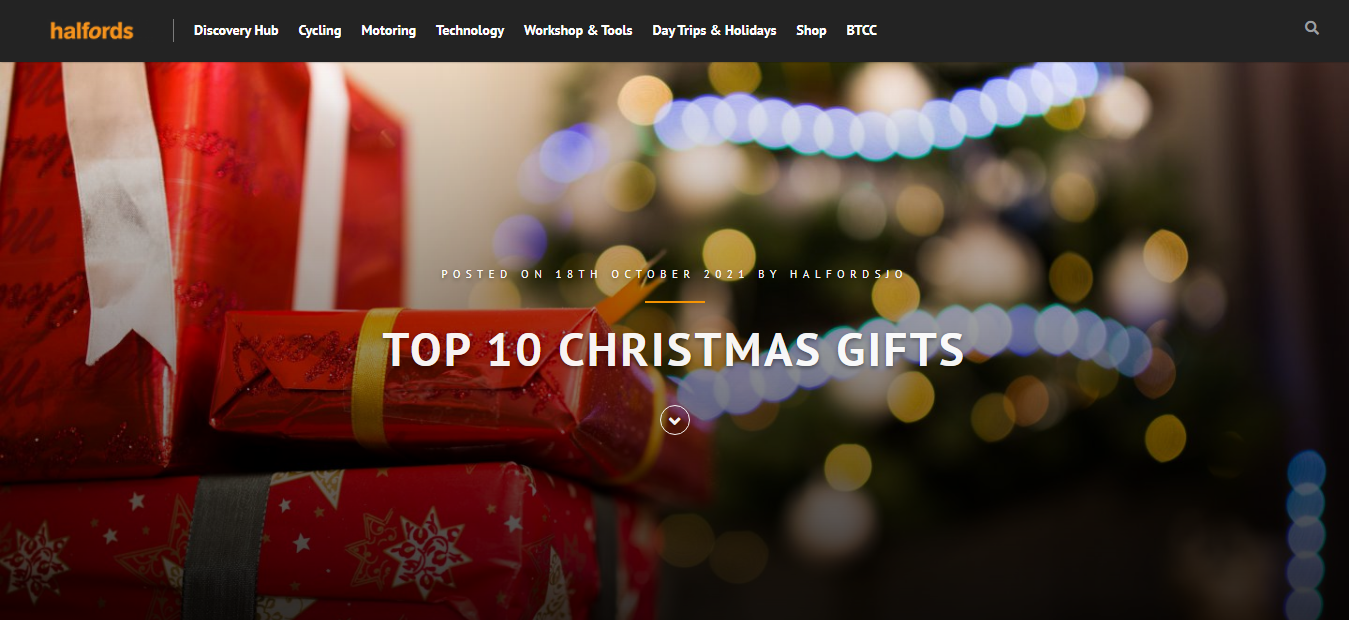Click the TOP 10 CHRISTMAS GIFTS headline
Screen dimensions: 1349x620
pyautogui.click(x=674, y=349)
